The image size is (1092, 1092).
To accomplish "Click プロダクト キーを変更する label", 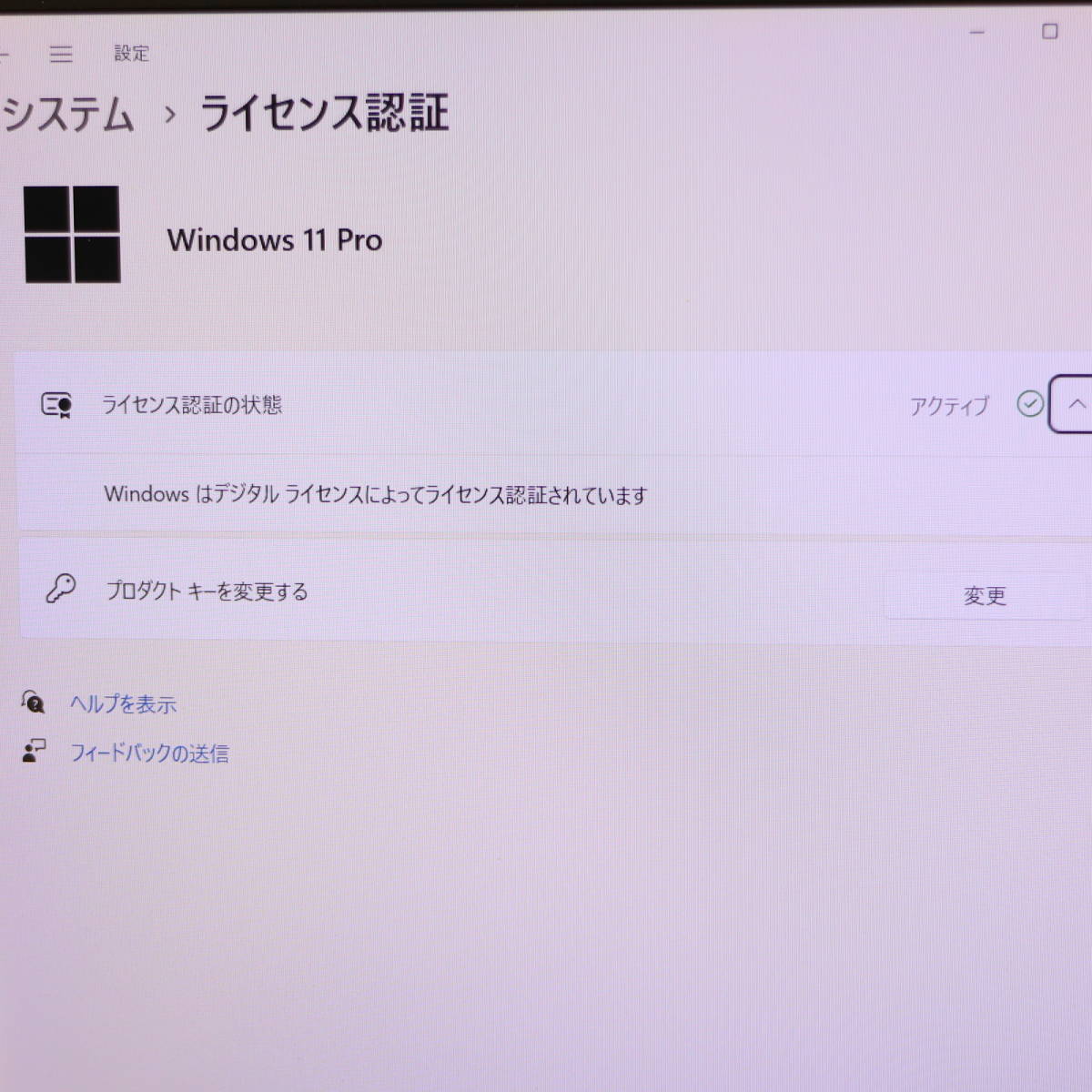I will pos(207,591).
